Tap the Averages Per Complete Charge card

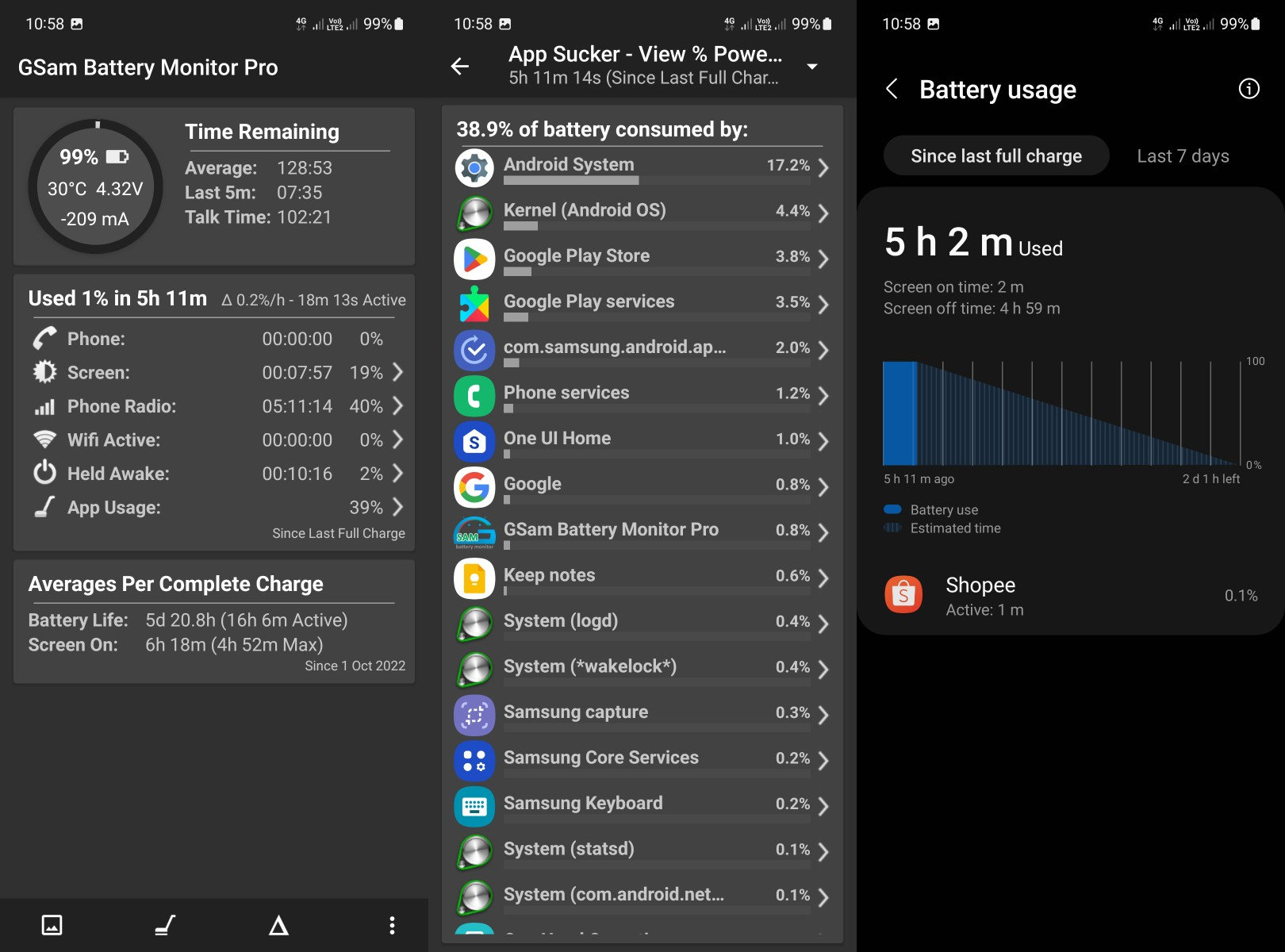214,622
